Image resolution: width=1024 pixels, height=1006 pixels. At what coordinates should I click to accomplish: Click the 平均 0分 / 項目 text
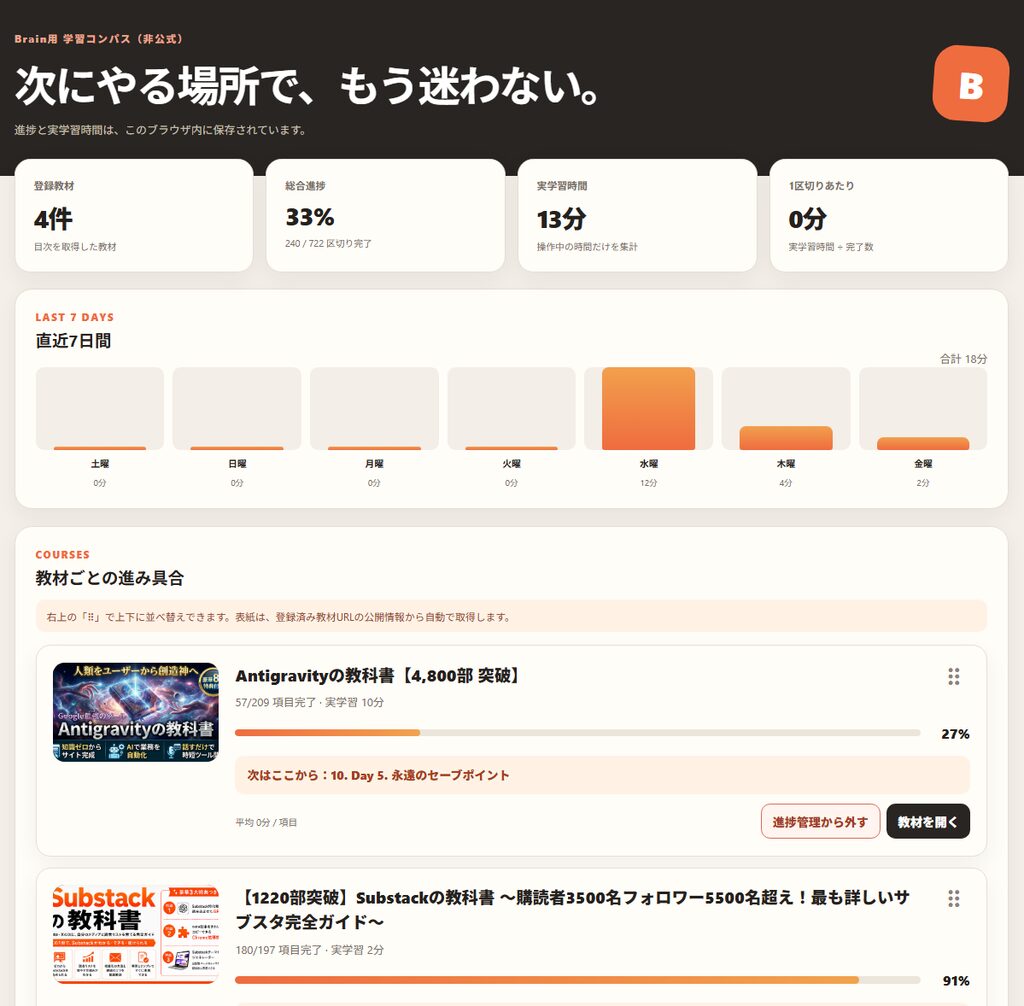(x=266, y=822)
